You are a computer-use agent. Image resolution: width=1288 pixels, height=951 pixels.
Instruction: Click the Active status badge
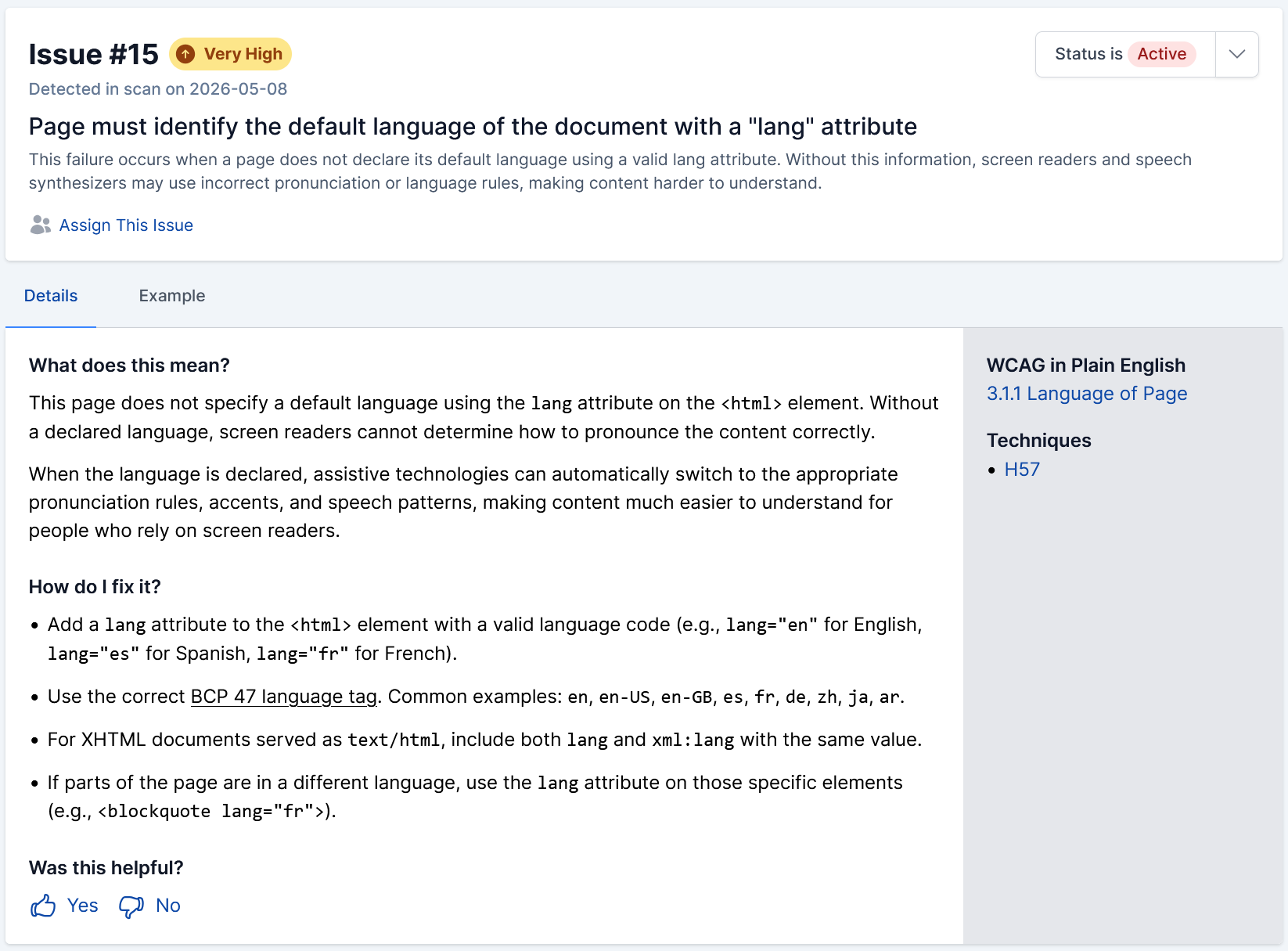[x=1161, y=54]
